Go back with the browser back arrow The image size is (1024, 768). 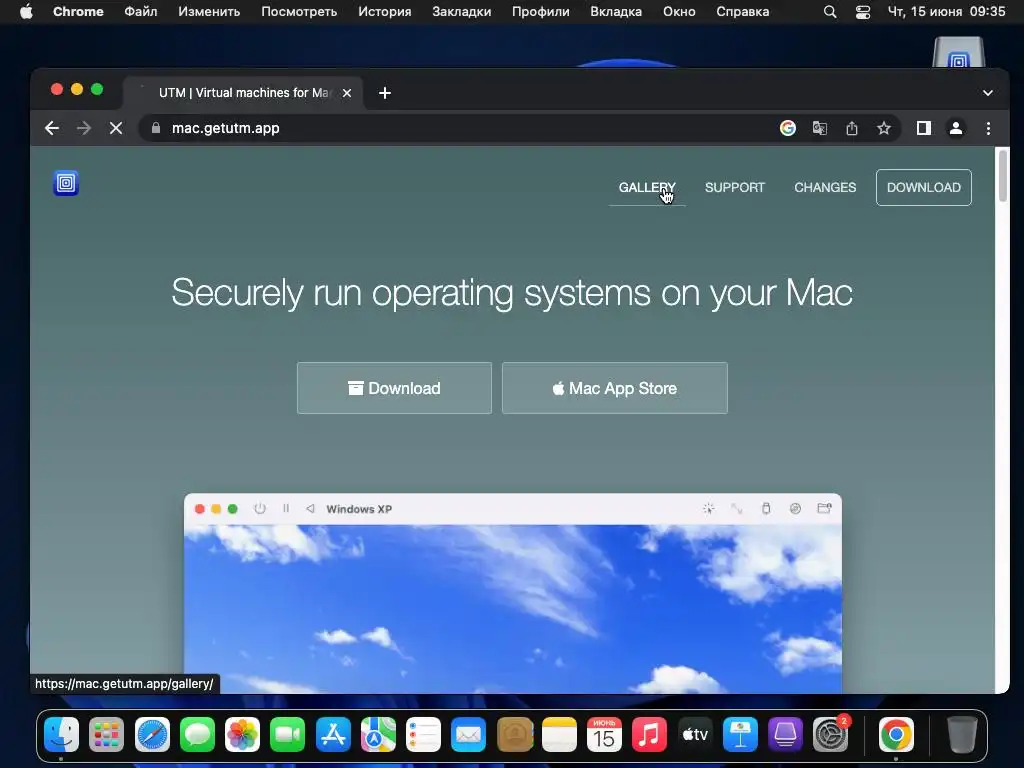click(x=52, y=128)
